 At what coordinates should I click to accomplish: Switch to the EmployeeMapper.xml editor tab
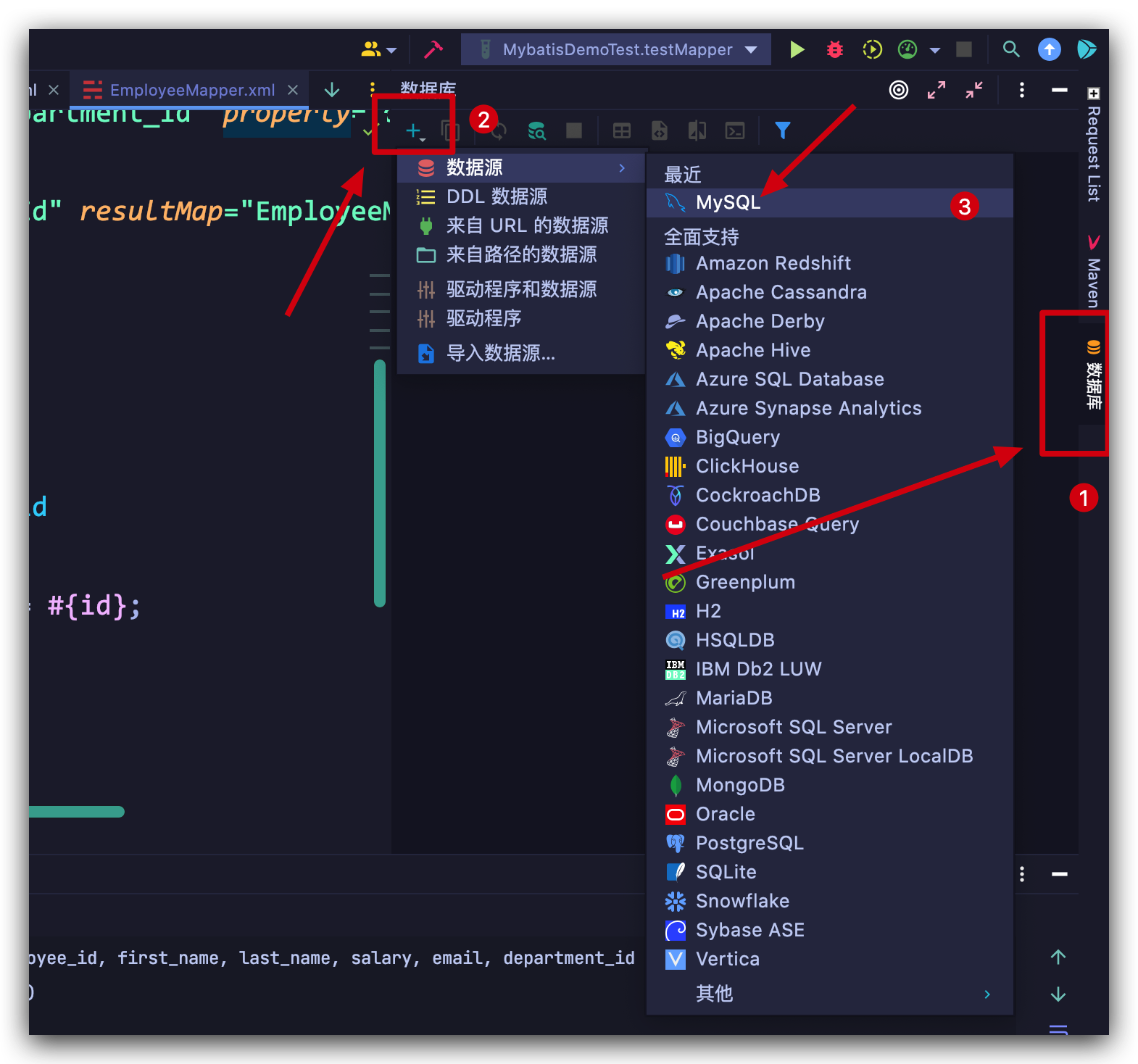coord(191,90)
